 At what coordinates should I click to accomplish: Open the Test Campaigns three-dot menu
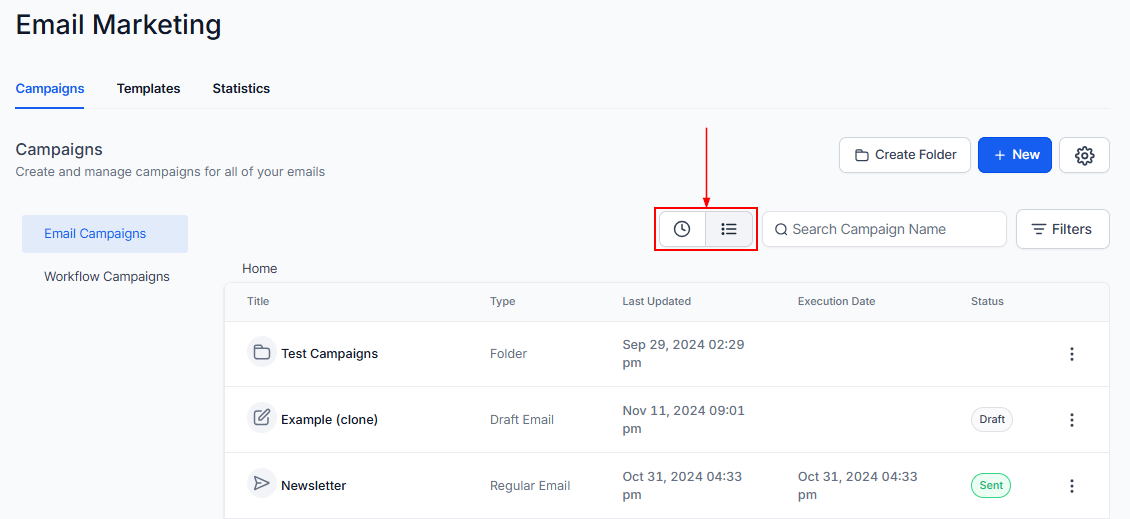tap(1071, 354)
